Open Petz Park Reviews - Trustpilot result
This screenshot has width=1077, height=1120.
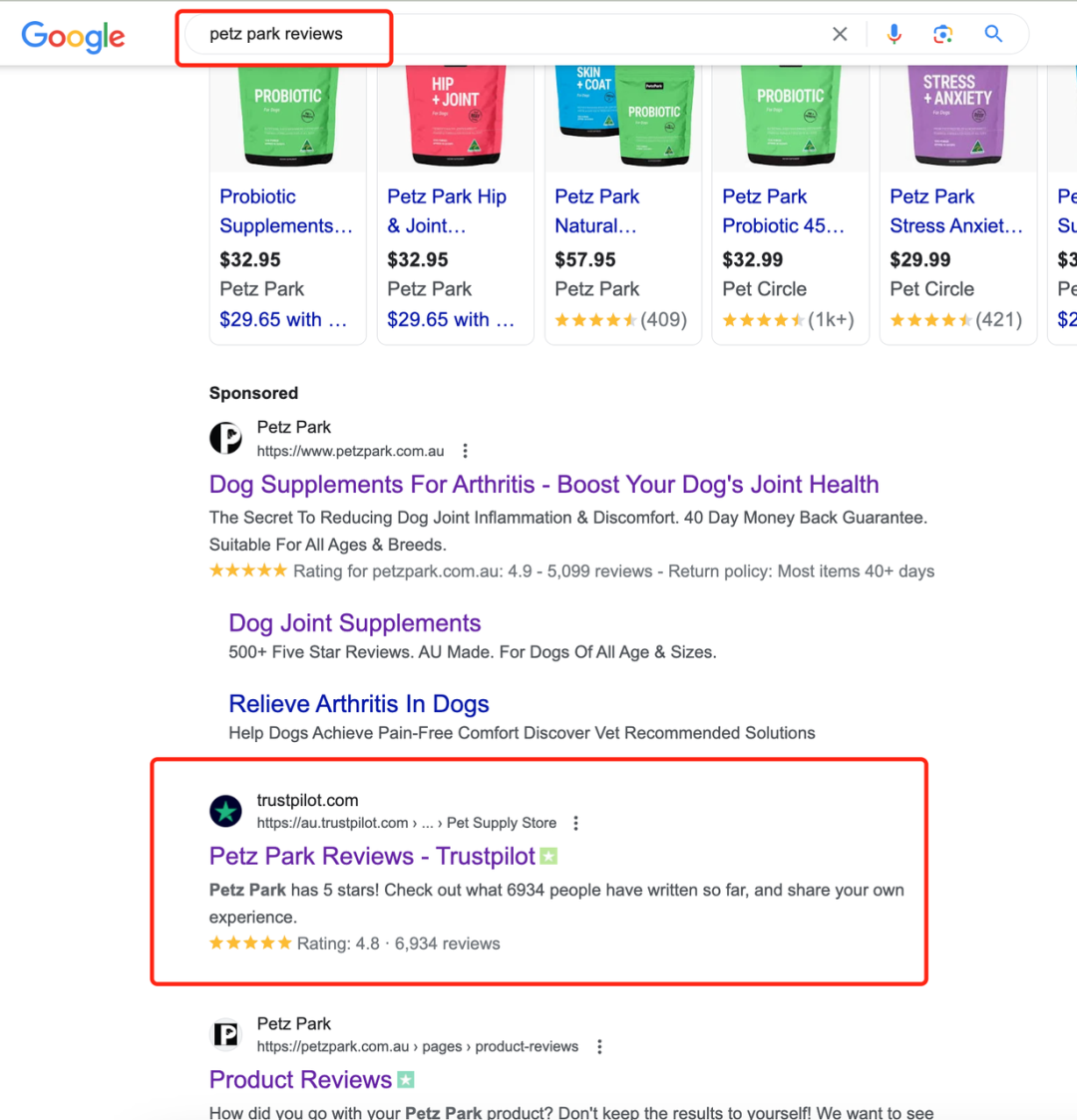372,856
